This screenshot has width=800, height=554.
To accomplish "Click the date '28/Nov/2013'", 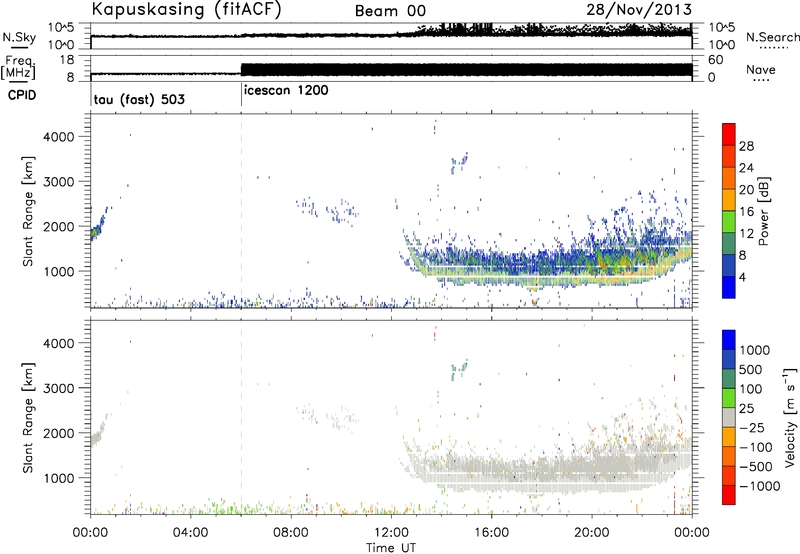I will pos(639,9).
